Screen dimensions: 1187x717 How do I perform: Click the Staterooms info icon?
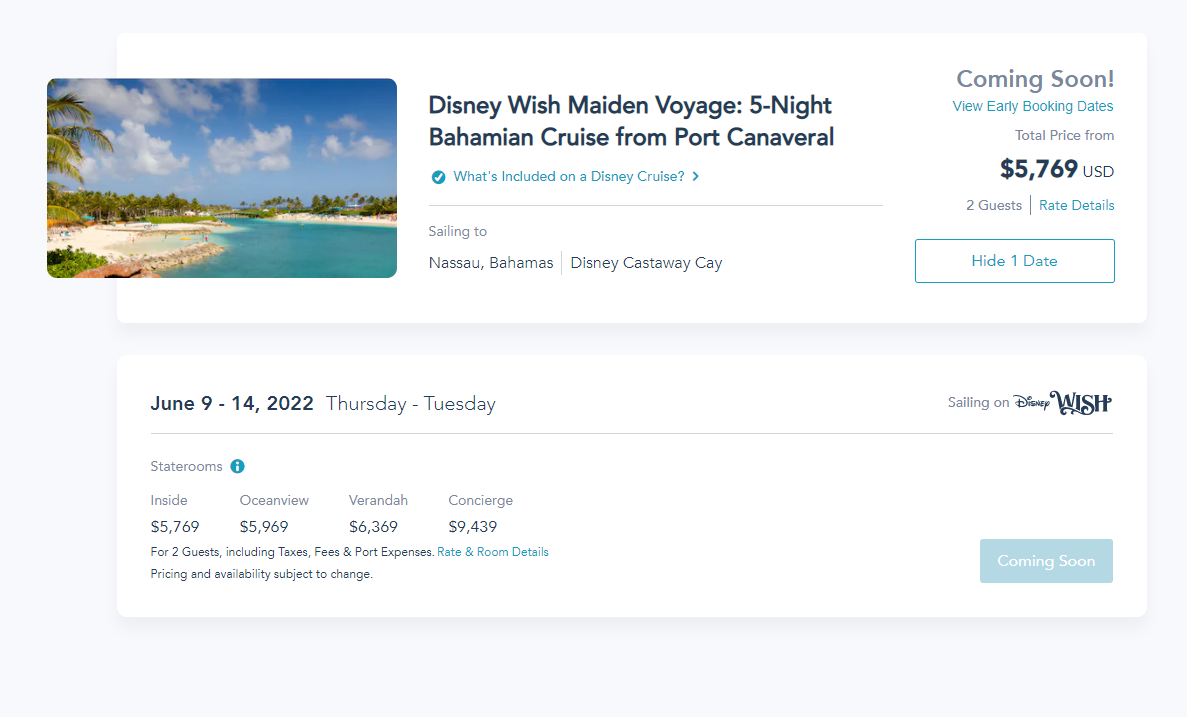coord(238,466)
